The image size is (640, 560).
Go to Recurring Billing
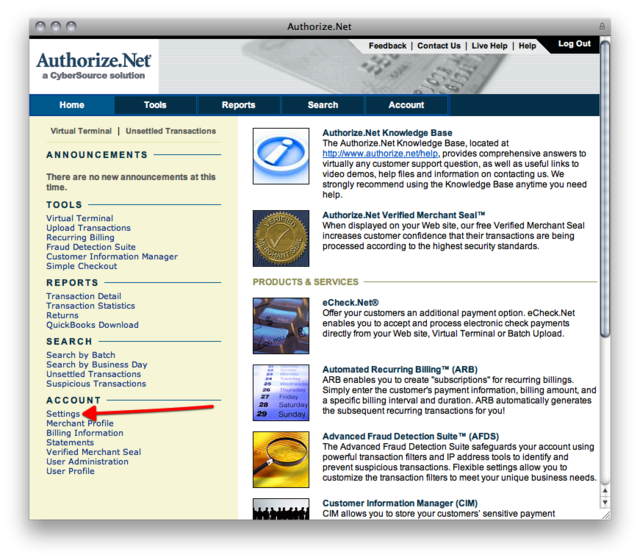point(80,238)
